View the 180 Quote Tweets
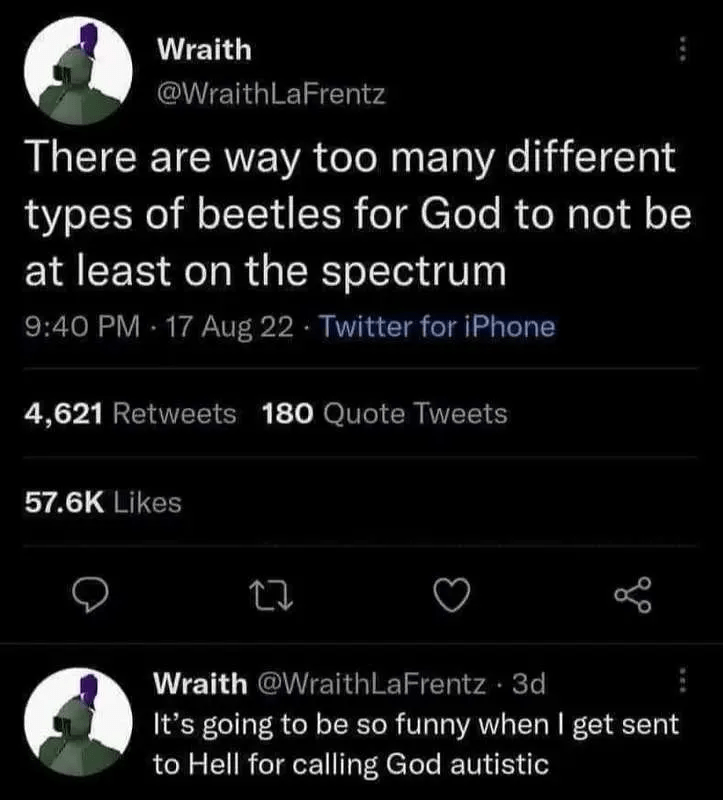723x800 pixels. (x=384, y=413)
